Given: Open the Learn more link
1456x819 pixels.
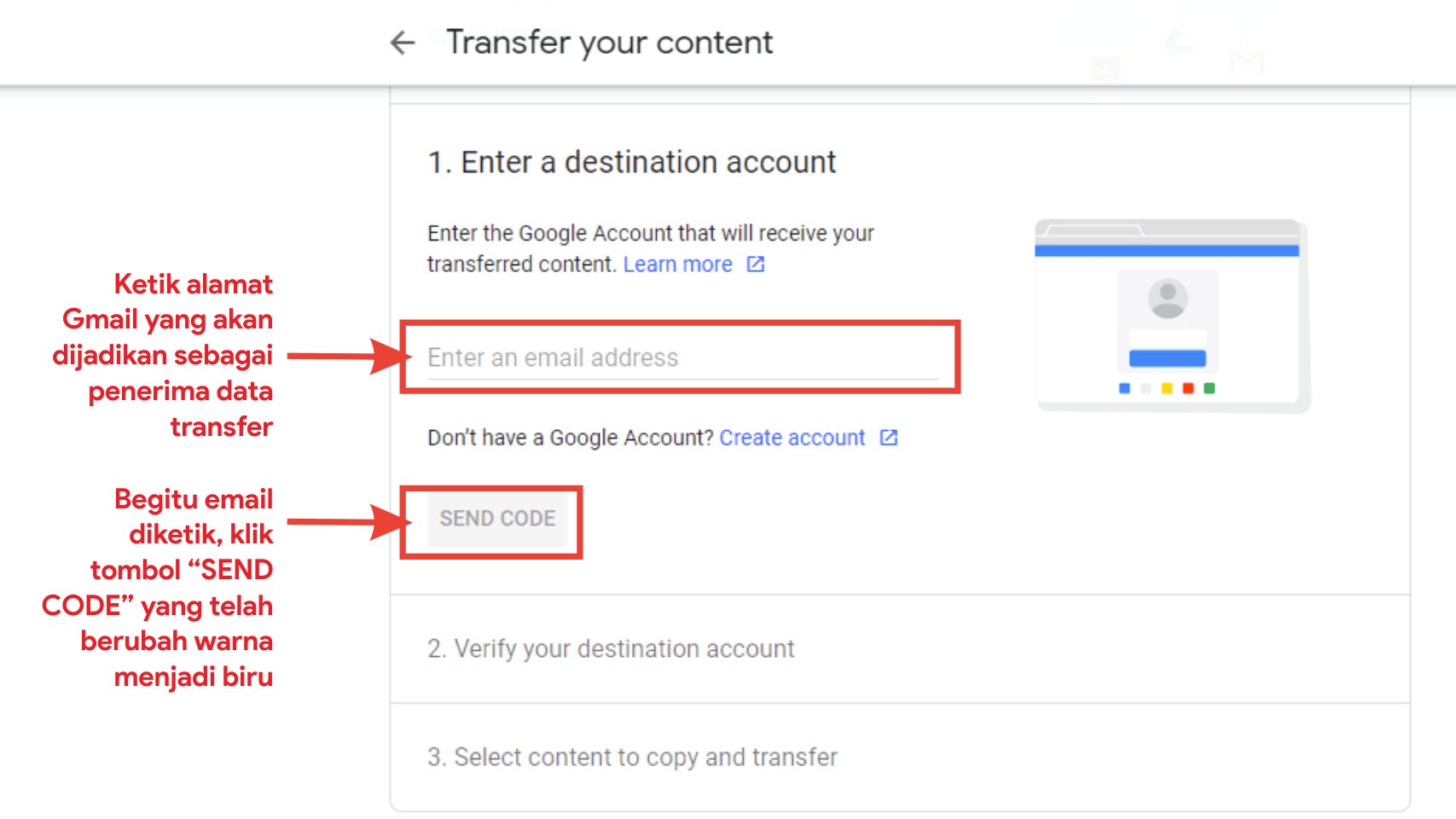Looking at the screenshot, I should coord(677,264).
